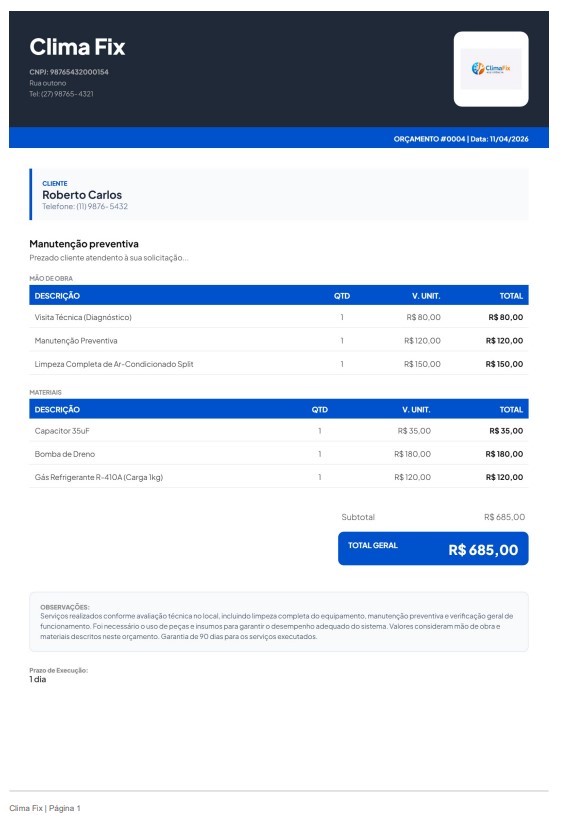This screenshot has width=564, height=821.
Task: Click bold R$ 35,00 total cell
Action: [x=506, y=431]
